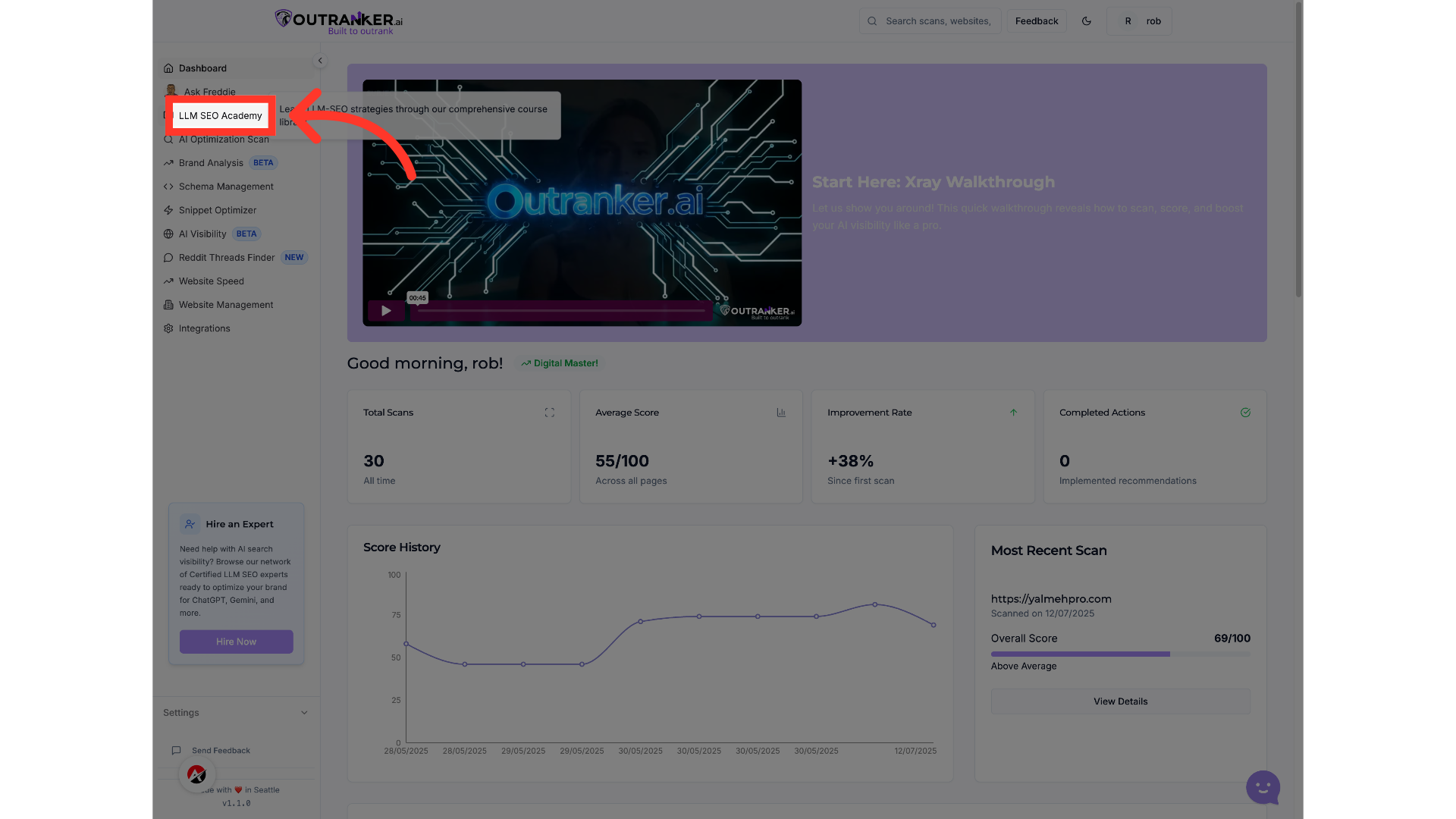Click the Total Scans expand icon
1456x819 pixels.
coord(550,413)
